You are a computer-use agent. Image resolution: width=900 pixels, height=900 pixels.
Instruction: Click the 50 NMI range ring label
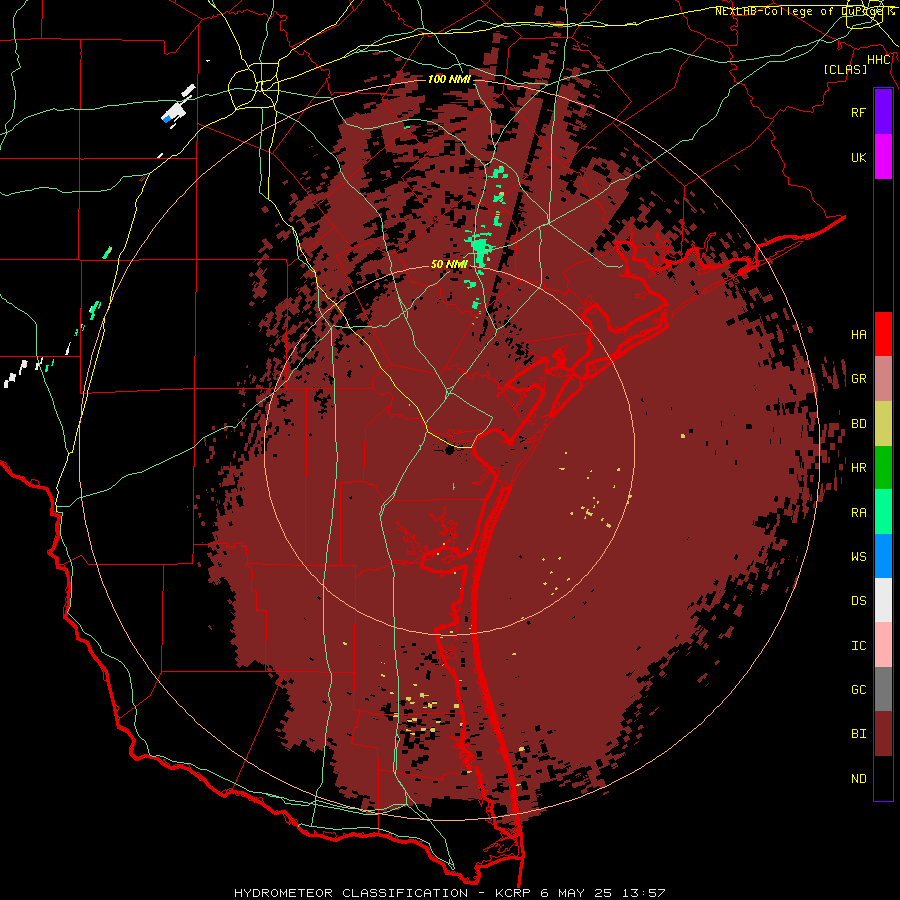[x=449, y=265]
